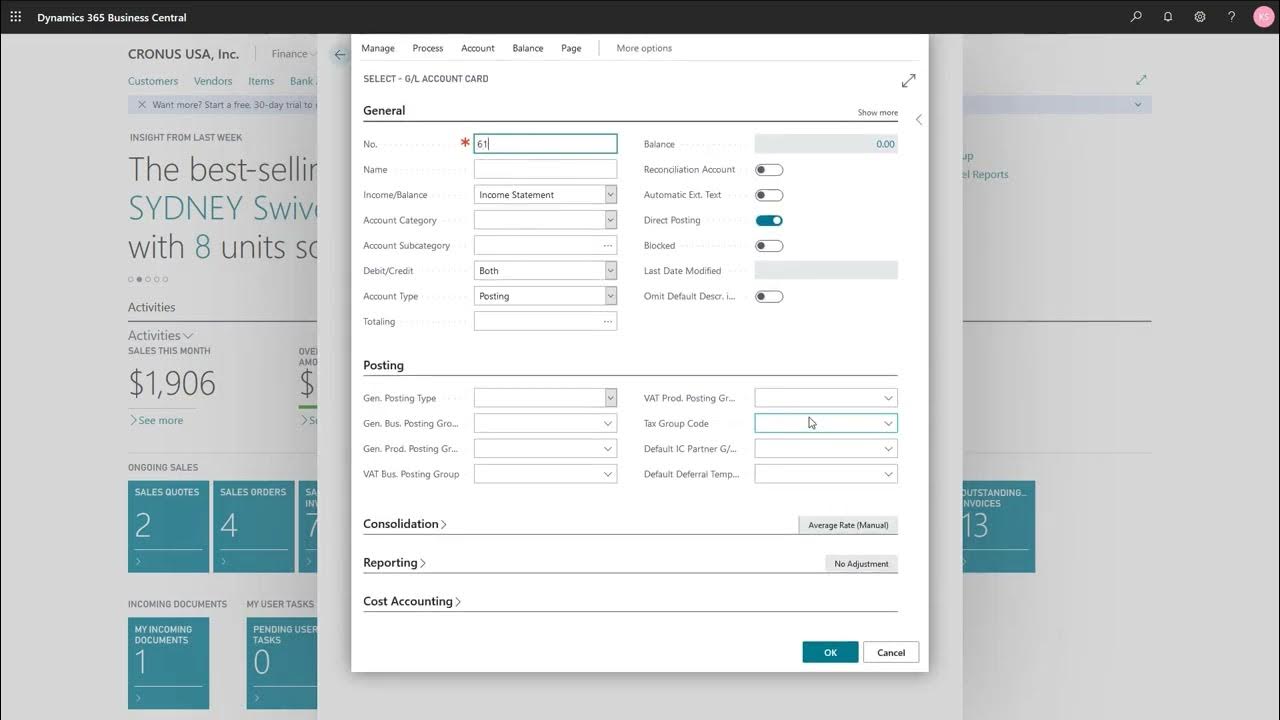1280x720 pixels.
Task: Expand the Activities dropdown heading
Action: [x=160, y=336]
